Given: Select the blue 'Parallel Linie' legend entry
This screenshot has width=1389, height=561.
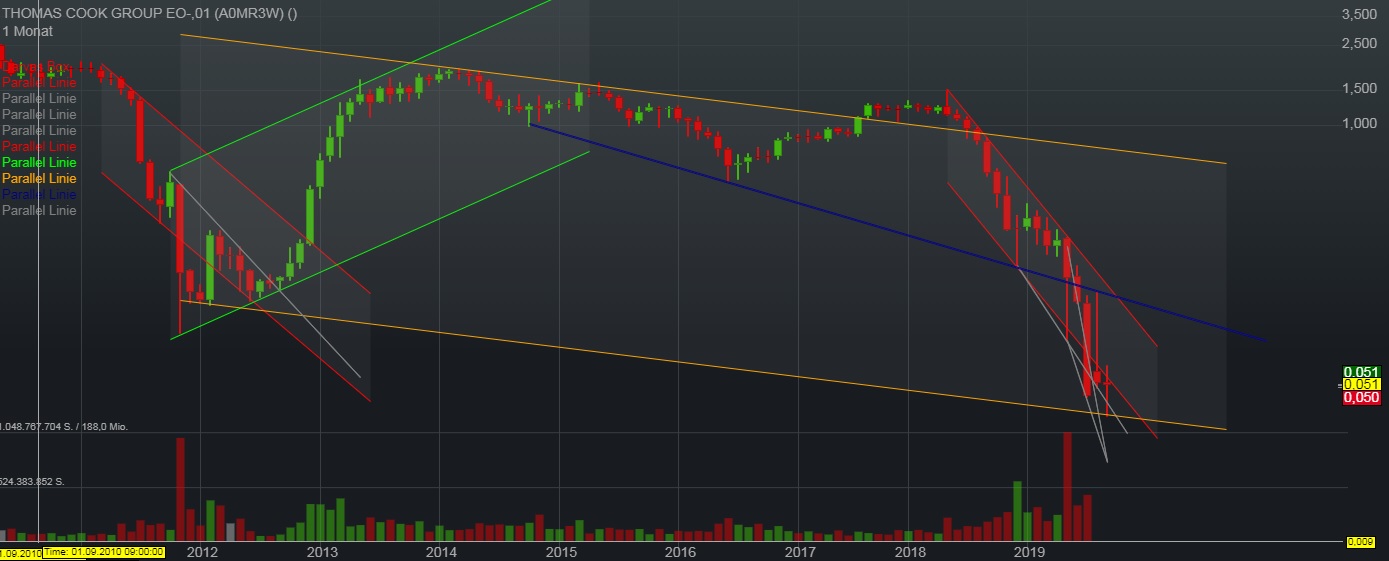Looking at the screenshot, I should point(39,194).
